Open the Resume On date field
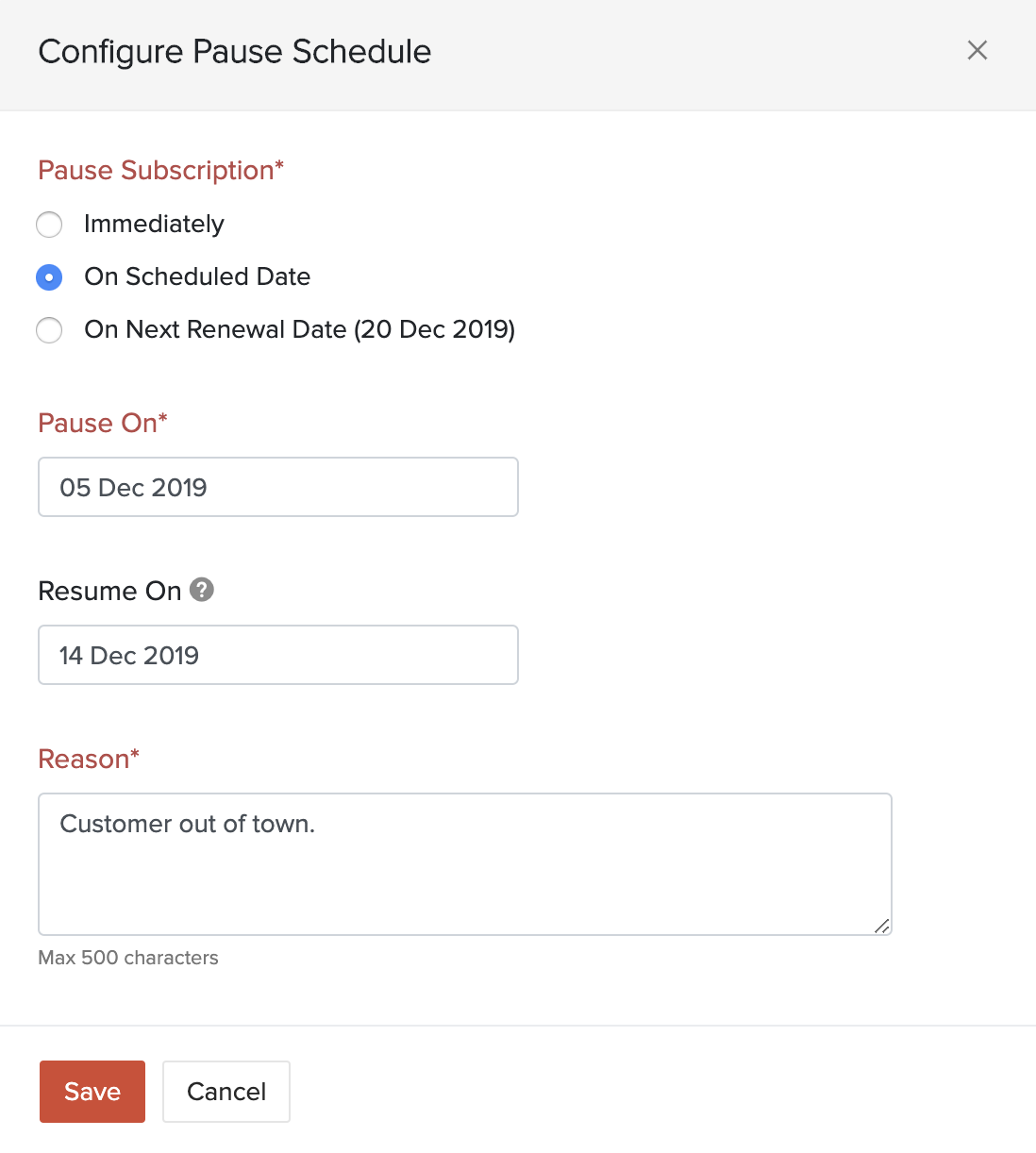Viewport: 1036px width, 1153px height. [277, 655]
